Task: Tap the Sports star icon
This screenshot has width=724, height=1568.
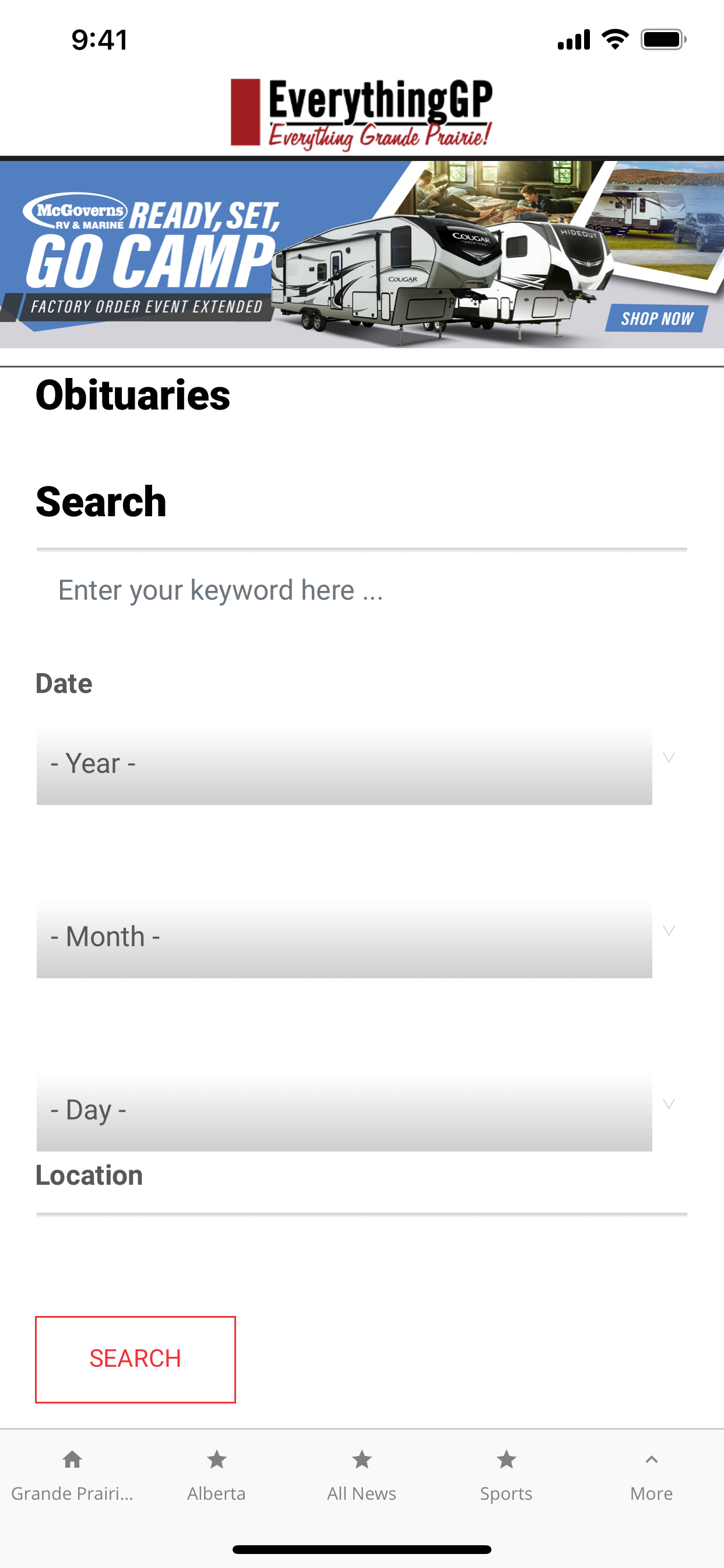Action: 506,1459
